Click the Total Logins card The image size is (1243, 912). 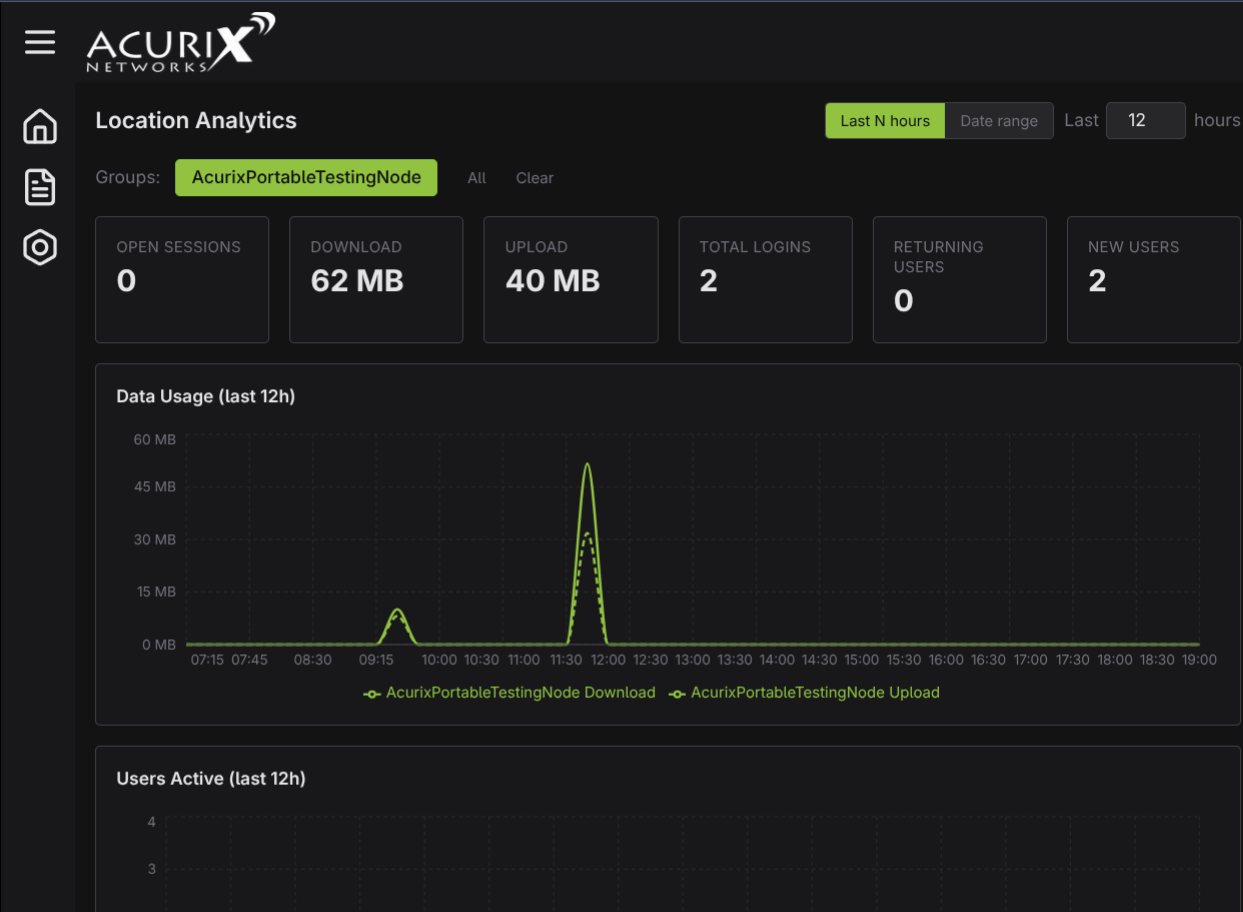click(x=765, y=280)
